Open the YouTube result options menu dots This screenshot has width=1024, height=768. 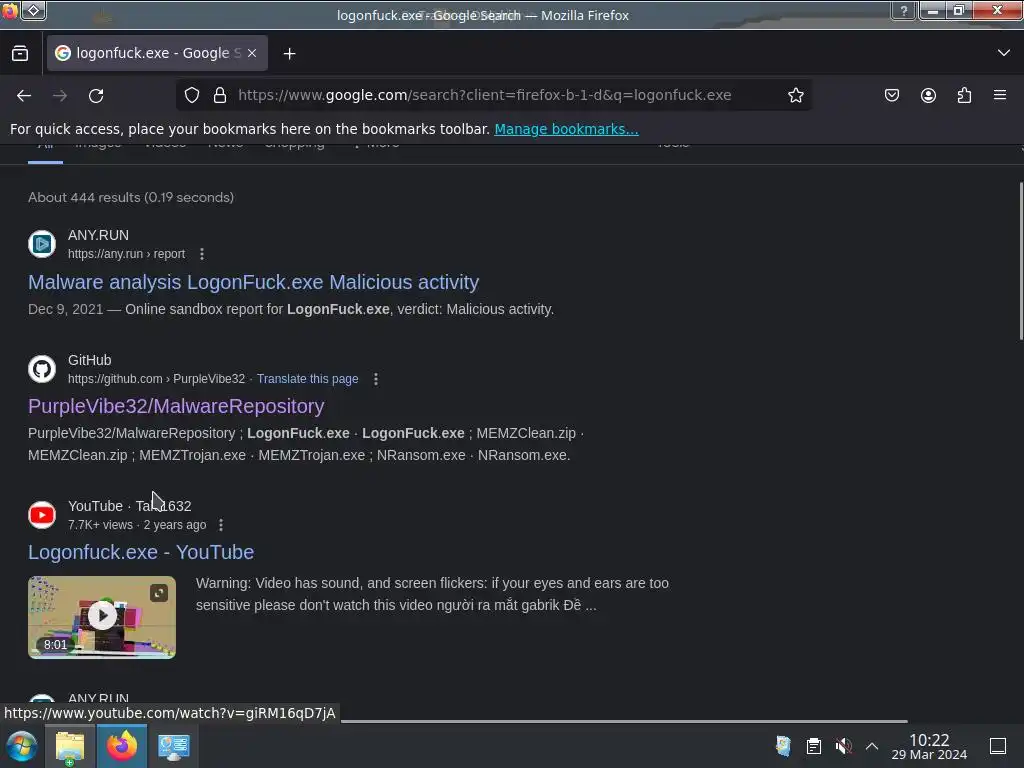click(221, 525)
